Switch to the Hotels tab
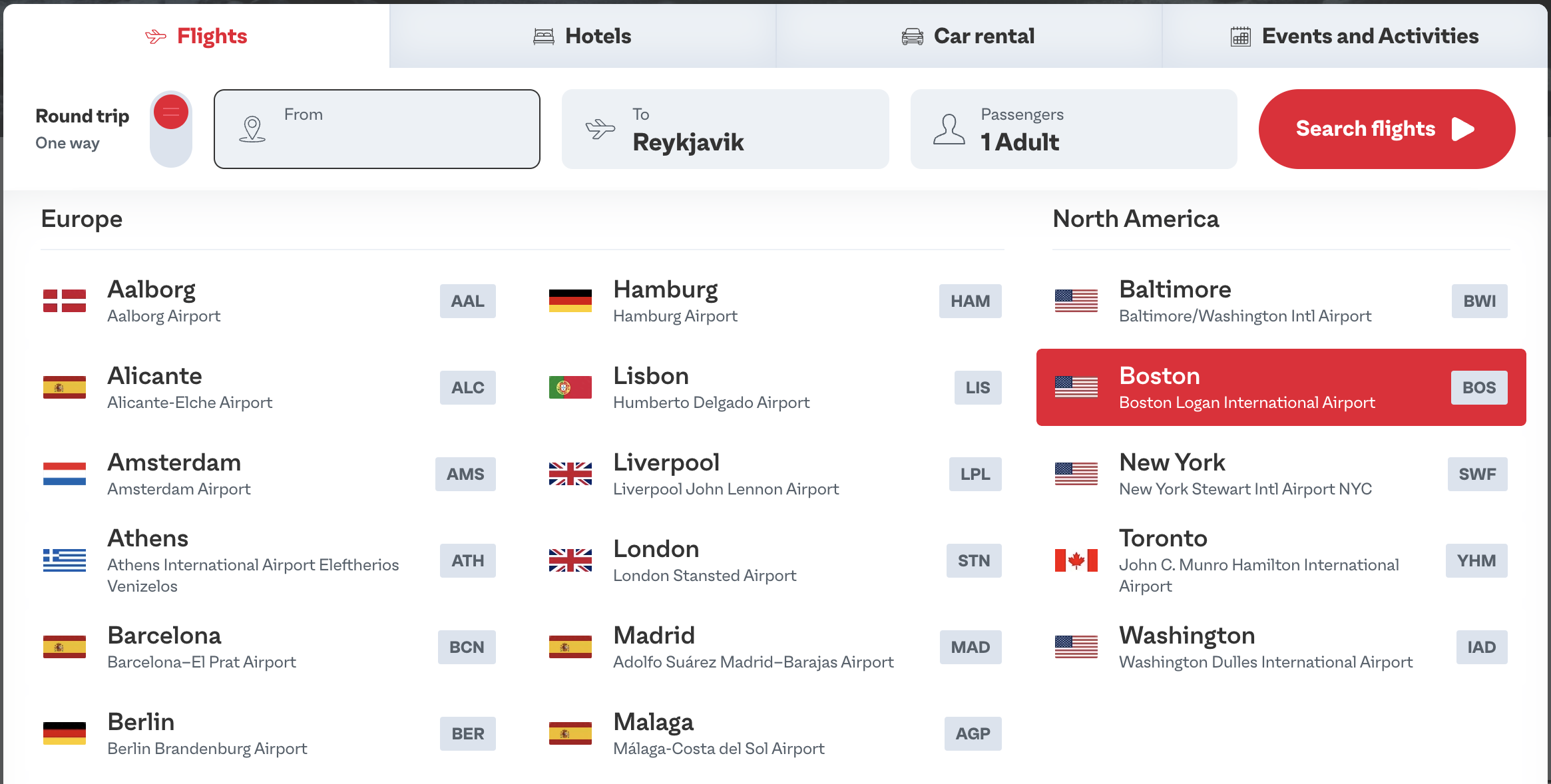The width and height of the screenshot is (1551, 784). pyautogui.click(x=582, y=36)
